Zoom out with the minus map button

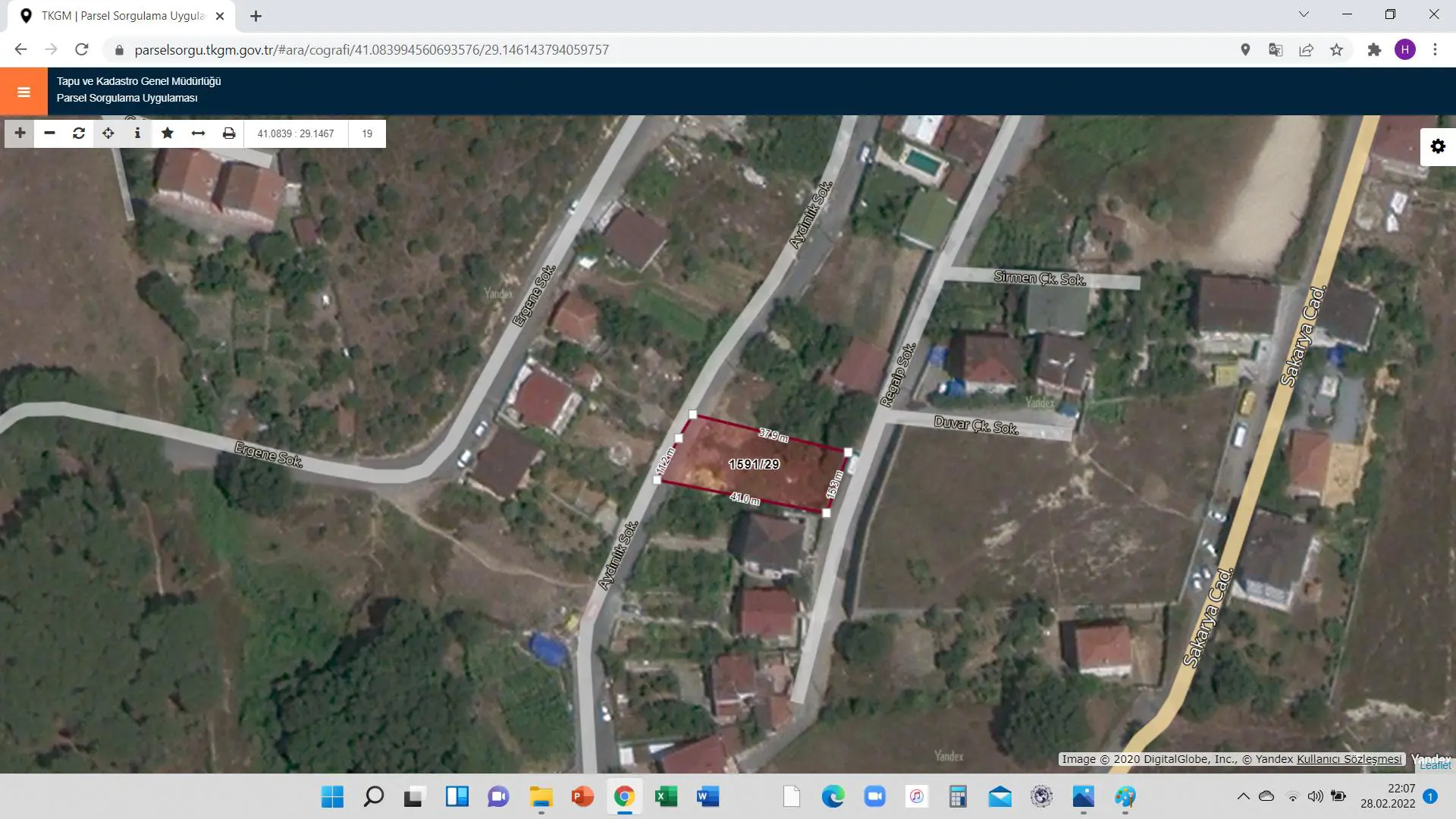[49, 133]
